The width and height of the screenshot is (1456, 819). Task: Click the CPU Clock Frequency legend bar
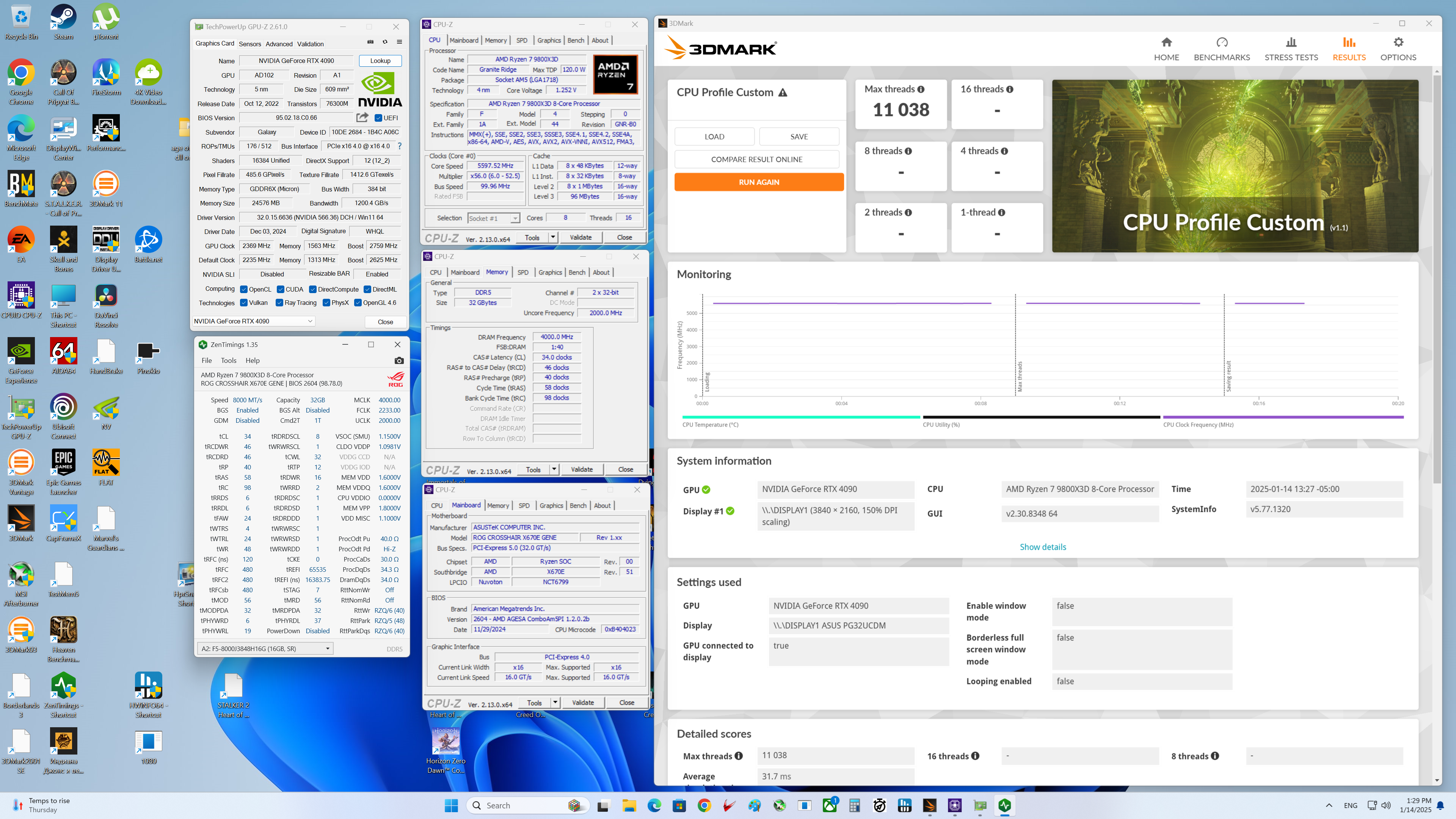pos(1283,417)
